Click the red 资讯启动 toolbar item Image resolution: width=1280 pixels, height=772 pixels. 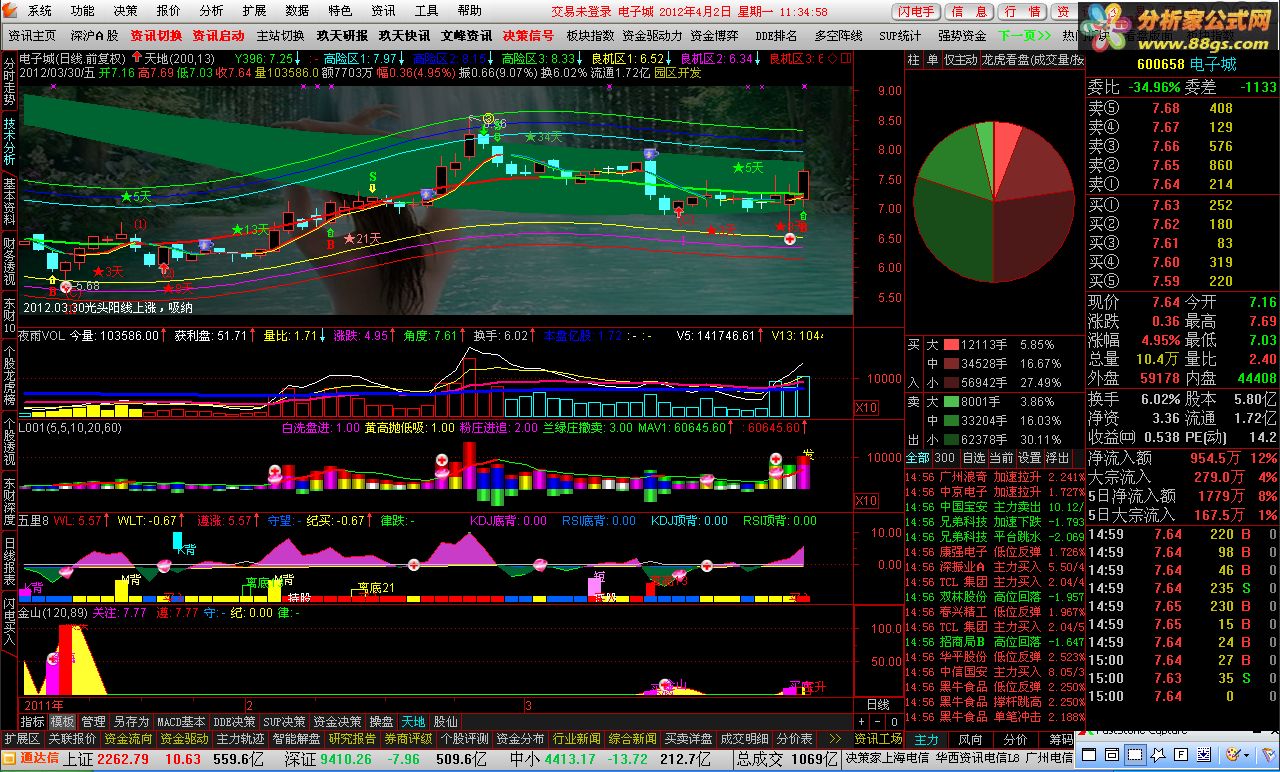click(218, 35)
